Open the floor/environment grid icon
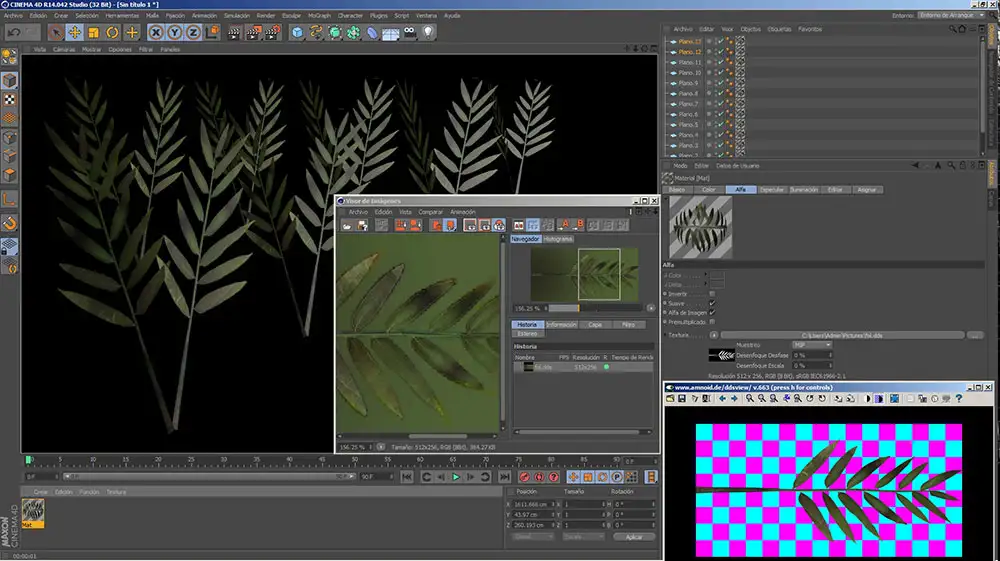The height and width of the screenshot is (561, 1000). click(390, 32)
